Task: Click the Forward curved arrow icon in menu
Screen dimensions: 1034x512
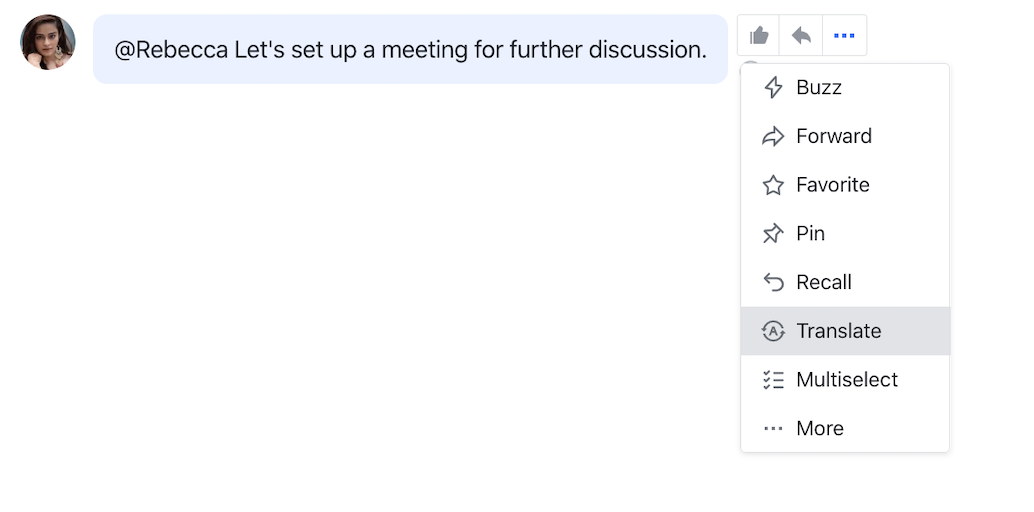Action: click(x=773, y=136)
